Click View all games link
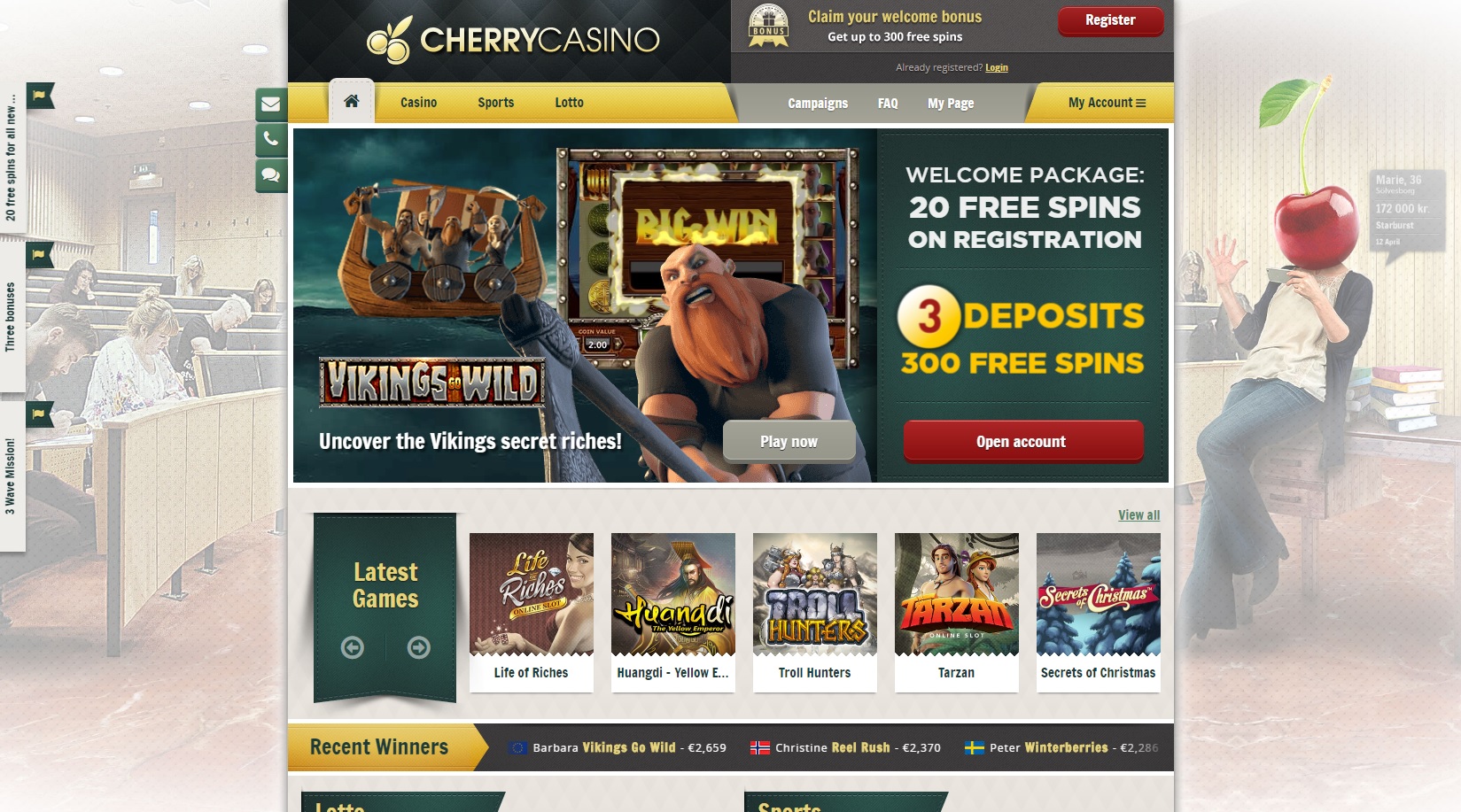 pos(1138,515)
